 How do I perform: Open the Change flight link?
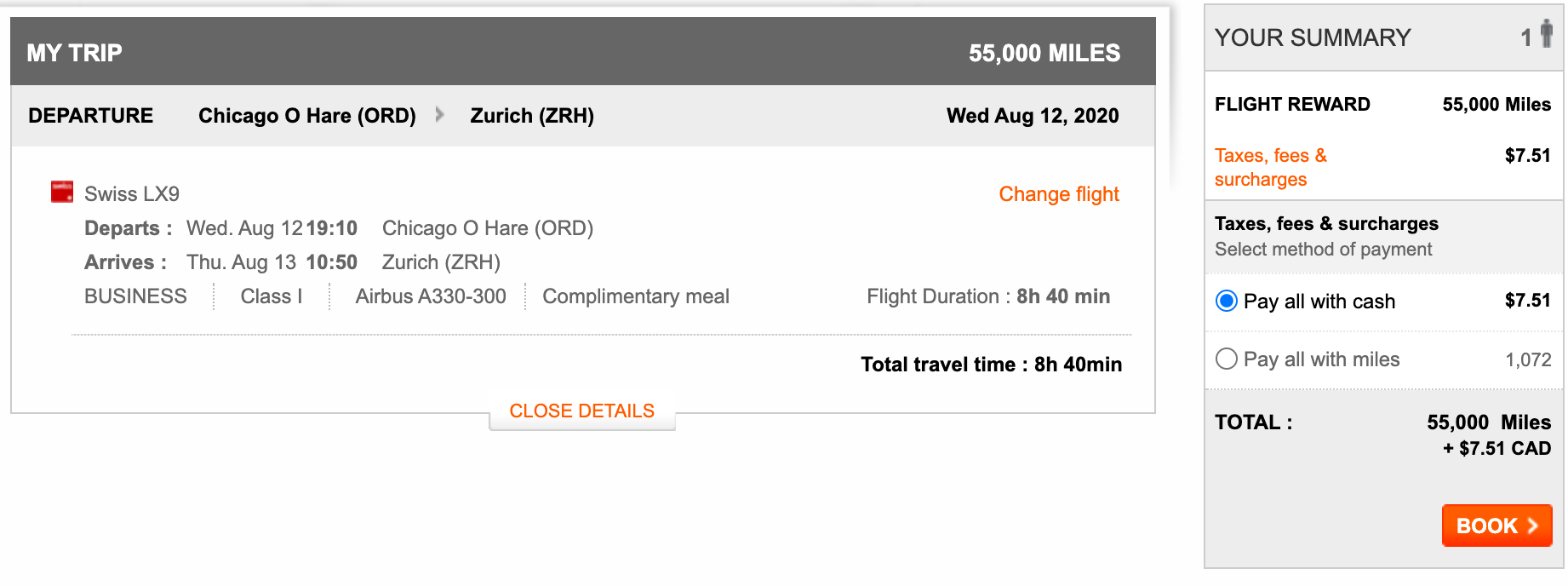(x=1058, y=194)
